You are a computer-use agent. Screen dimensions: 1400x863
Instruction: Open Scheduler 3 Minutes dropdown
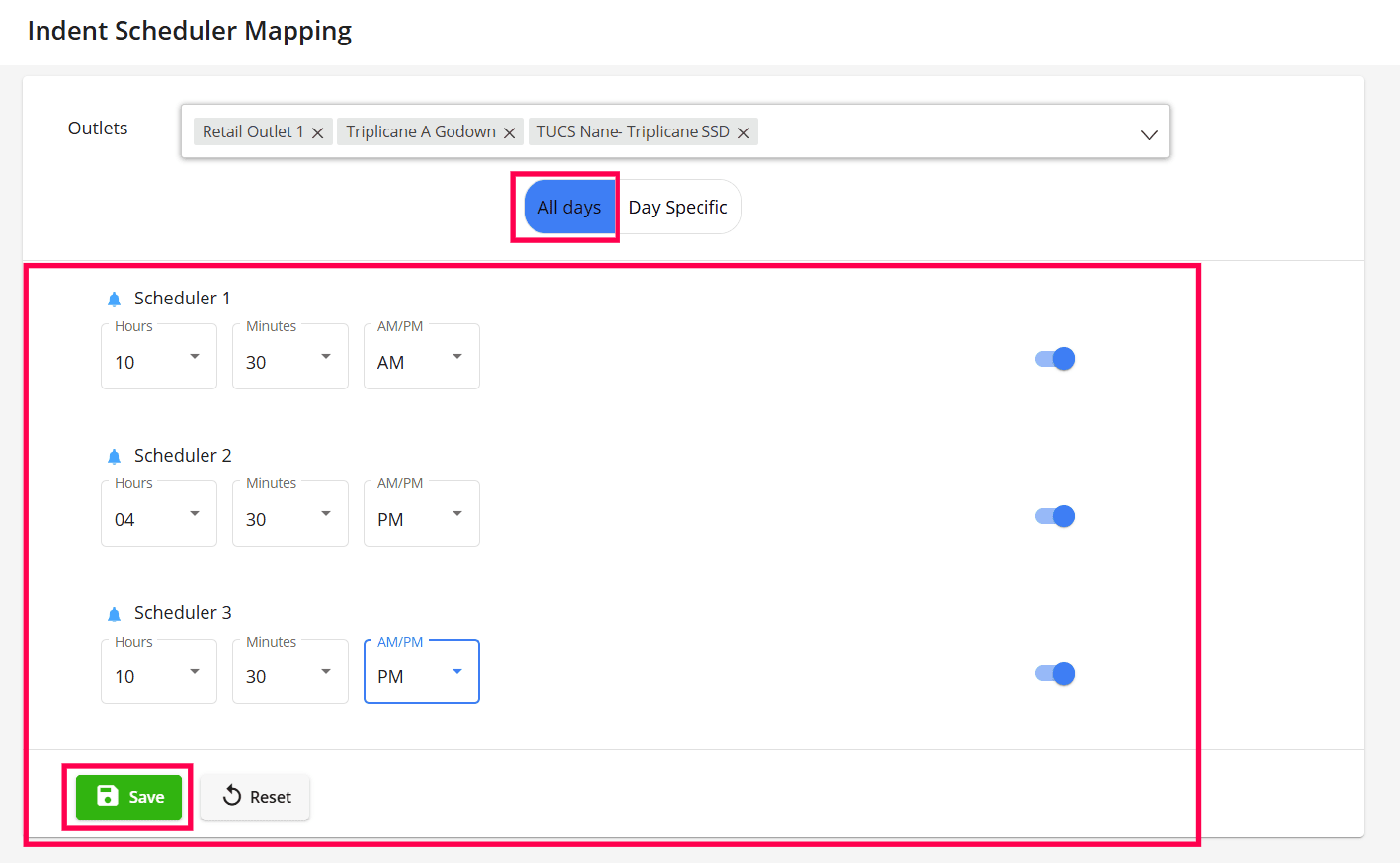[290, 672]
